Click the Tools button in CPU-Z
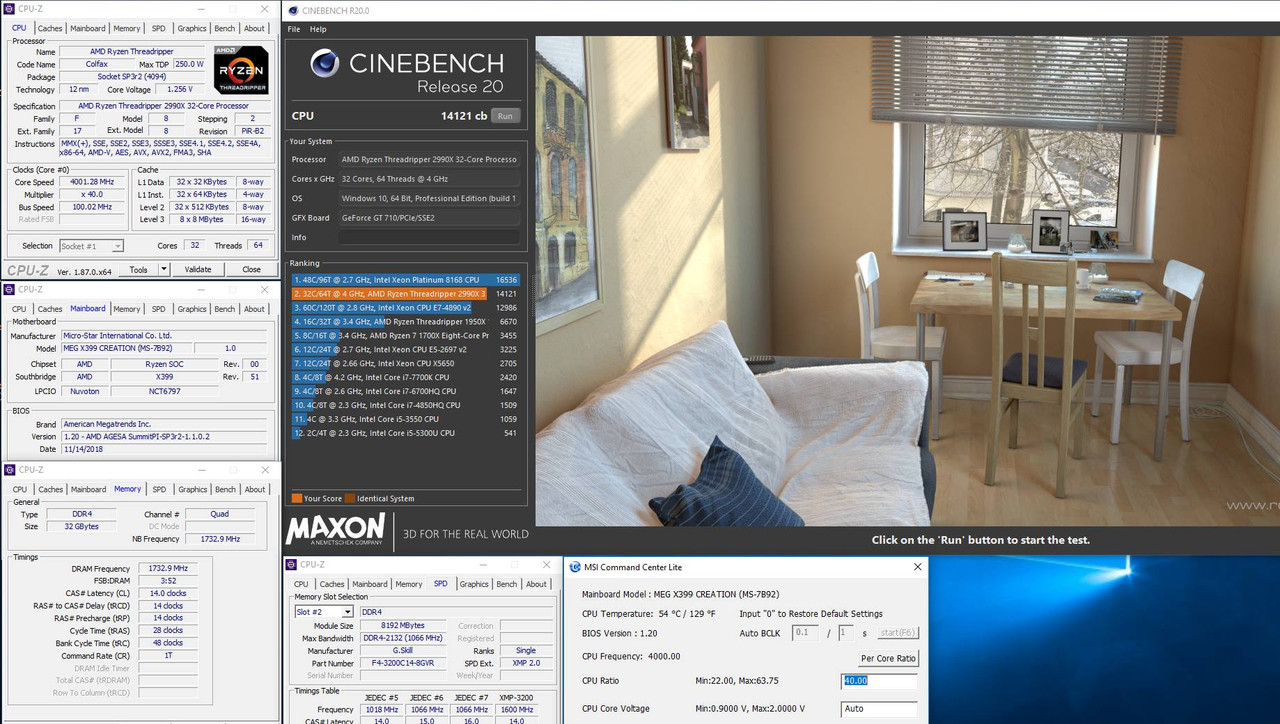 tap(138, 269)
